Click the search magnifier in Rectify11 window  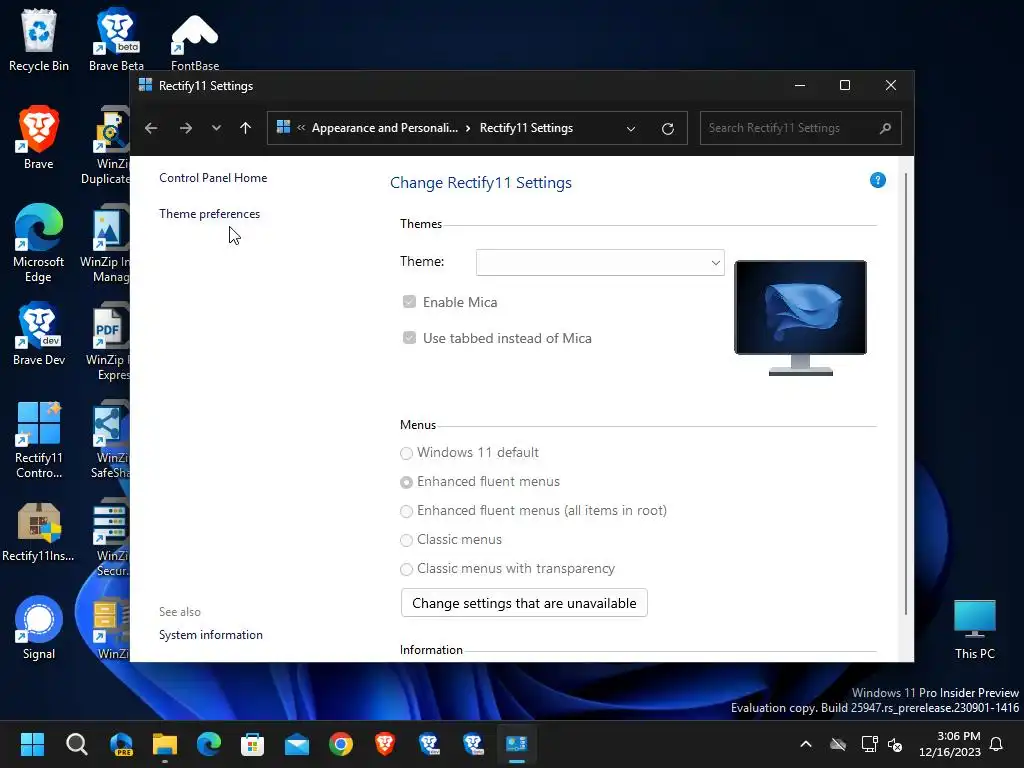click(885, 128)
